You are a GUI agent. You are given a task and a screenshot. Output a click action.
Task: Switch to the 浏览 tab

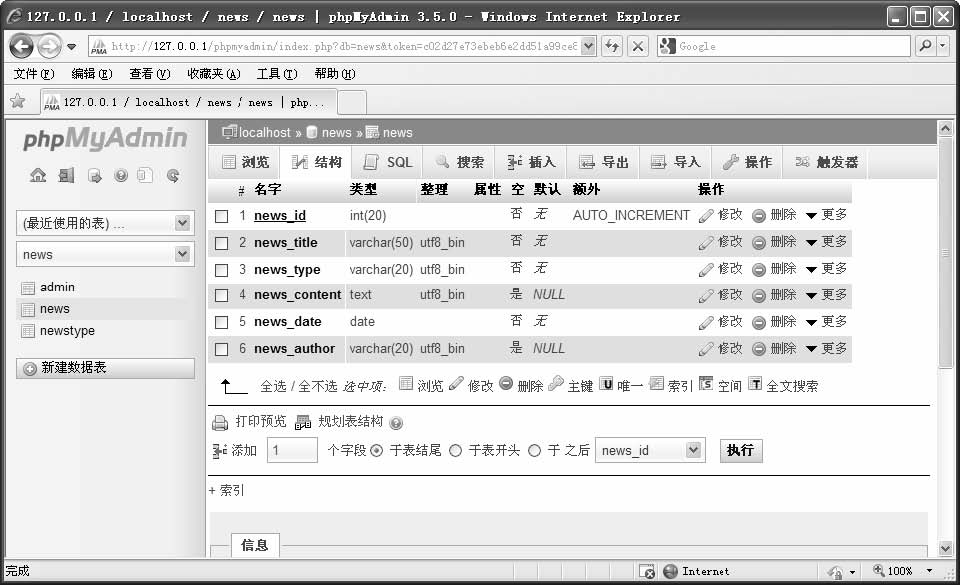[x=245, y=162]
